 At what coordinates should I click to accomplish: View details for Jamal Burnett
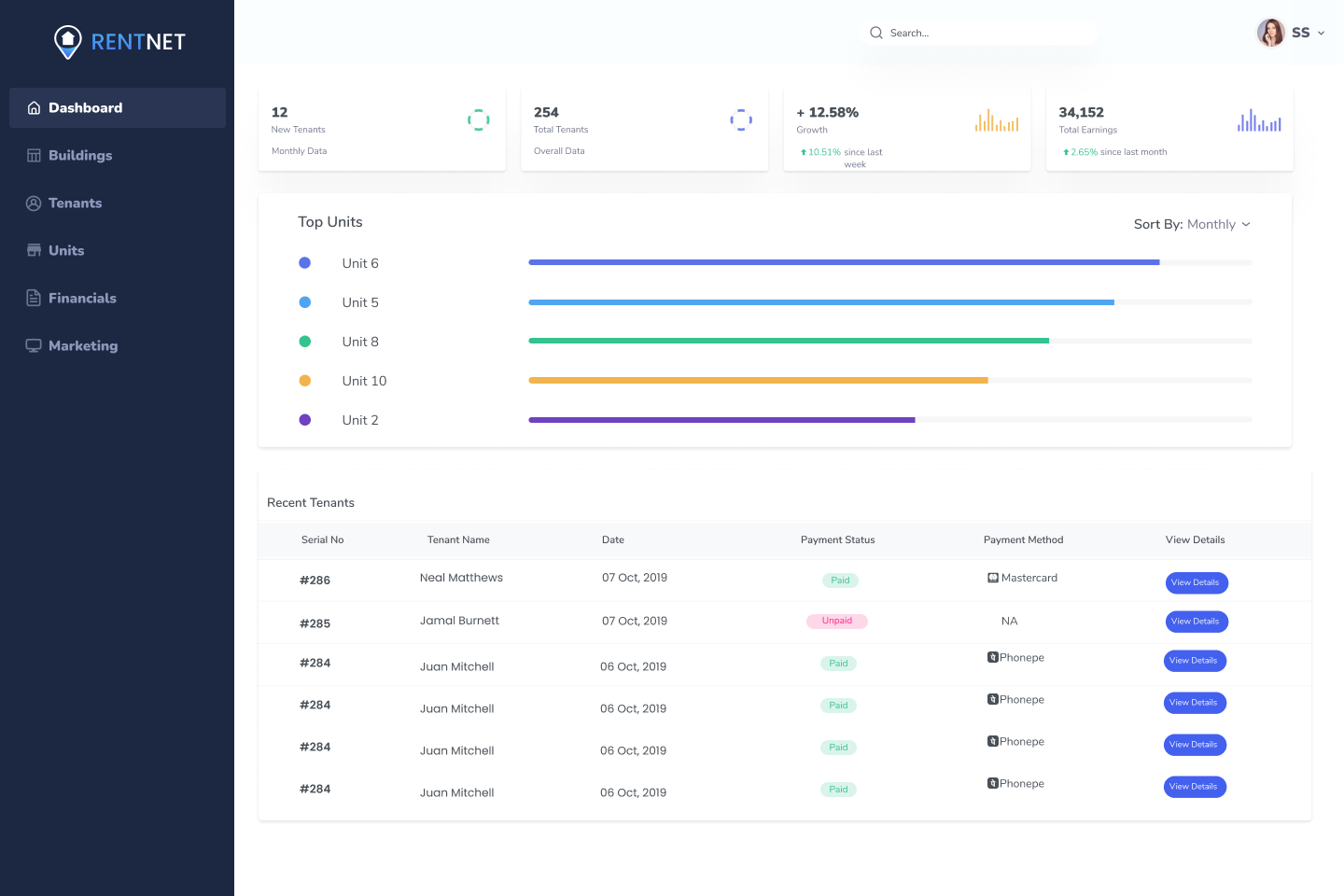[1197, 622]
